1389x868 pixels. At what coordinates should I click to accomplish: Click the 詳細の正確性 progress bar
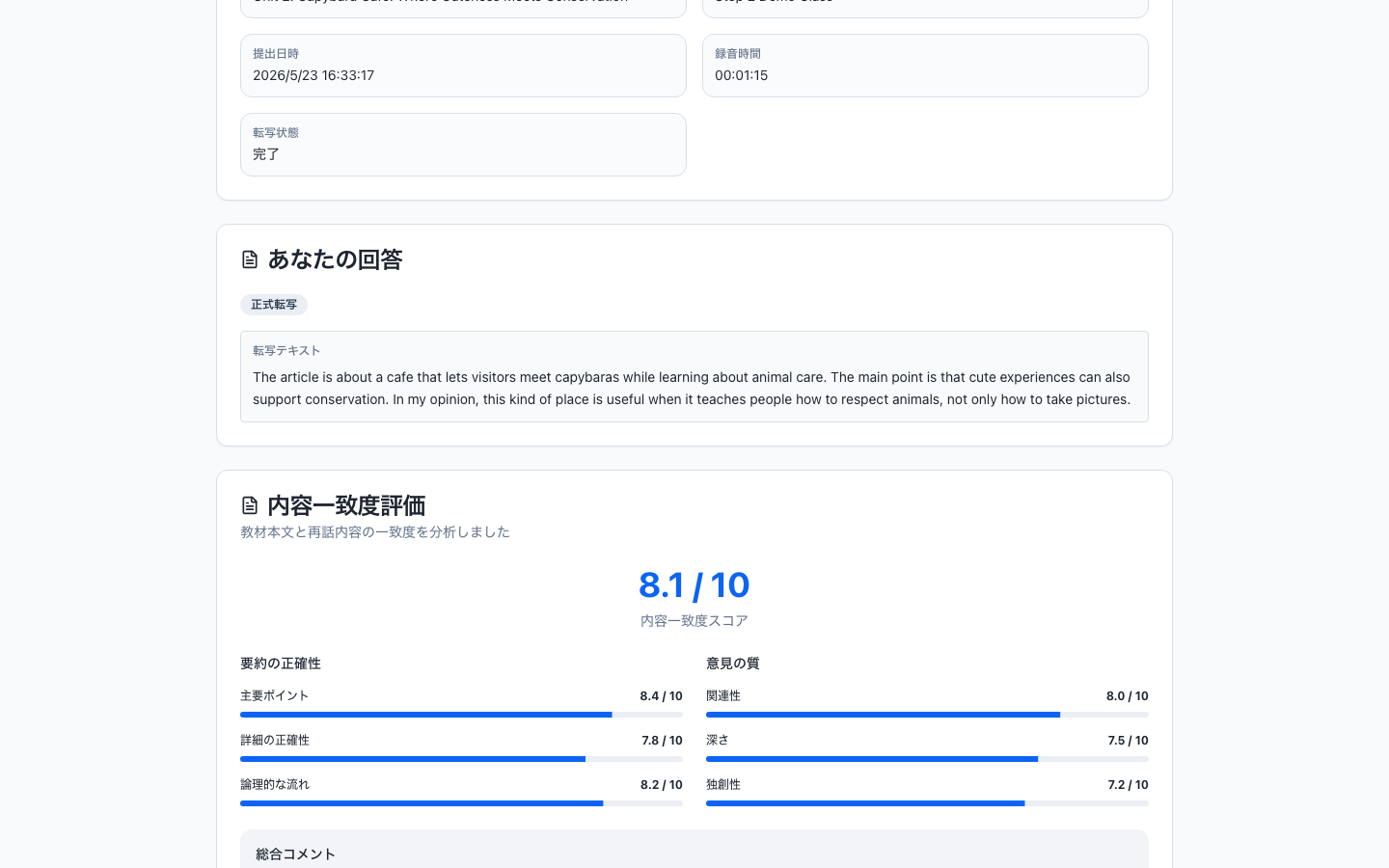click(x=461, y=759)
